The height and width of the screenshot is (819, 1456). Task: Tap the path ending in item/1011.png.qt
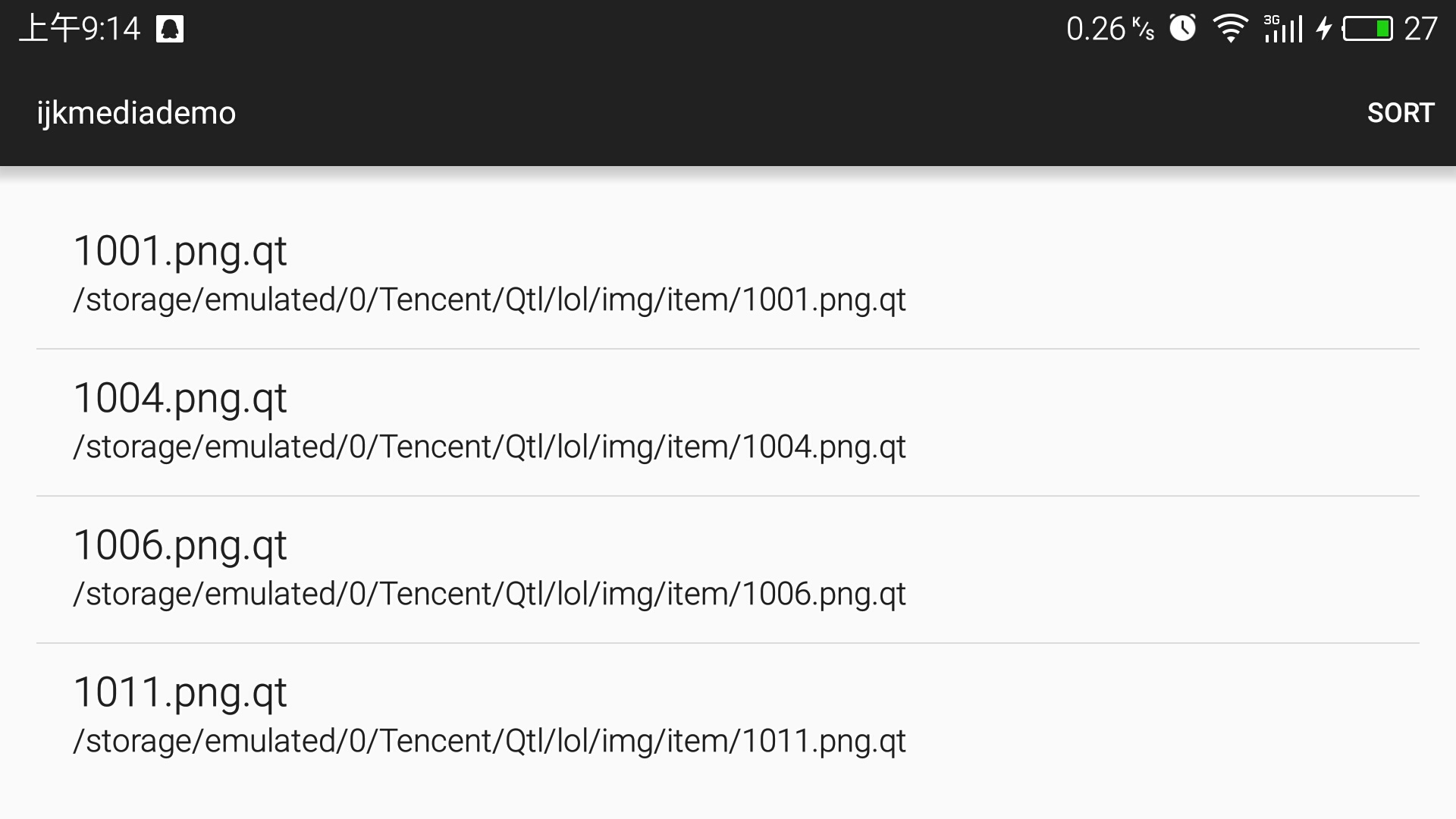pos(489,742)
